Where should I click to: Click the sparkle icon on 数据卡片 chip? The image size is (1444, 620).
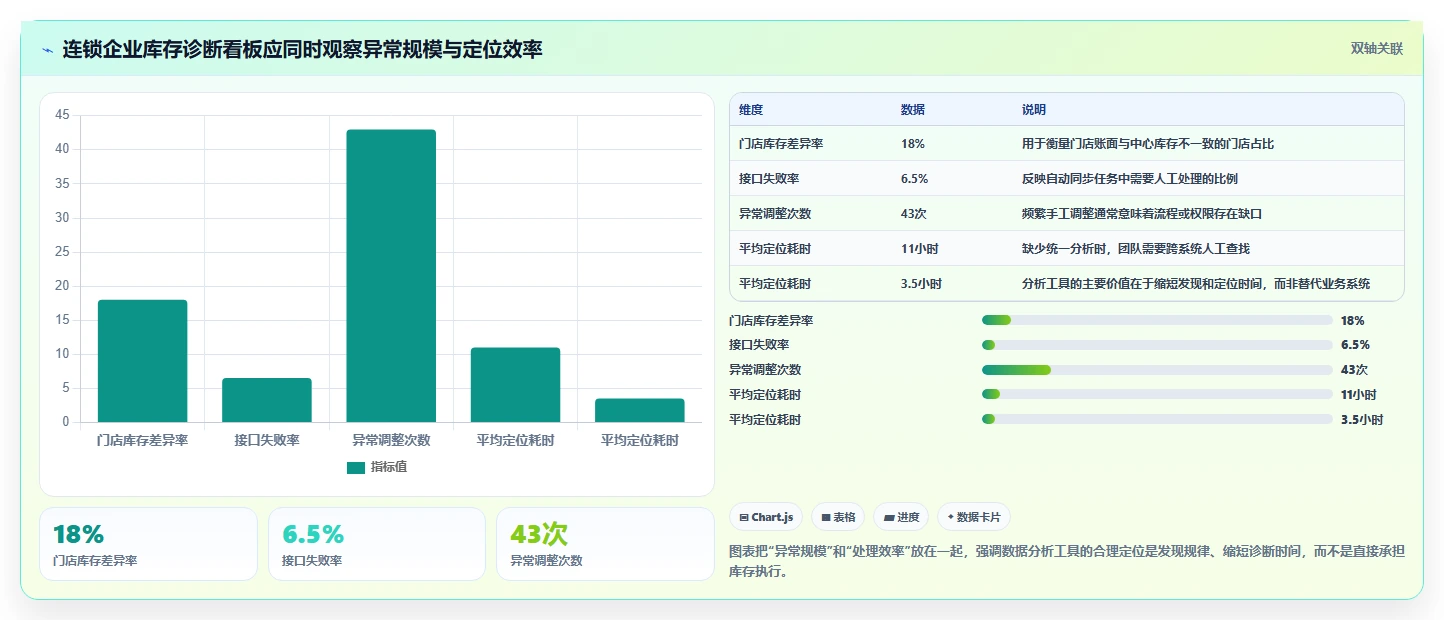[950, 517]
